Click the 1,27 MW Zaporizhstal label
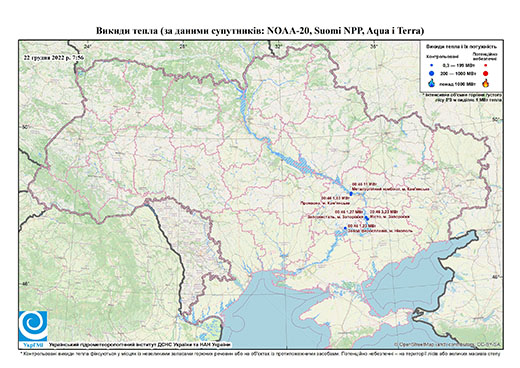Screen dimensions: 520x368 pos(336,214)
